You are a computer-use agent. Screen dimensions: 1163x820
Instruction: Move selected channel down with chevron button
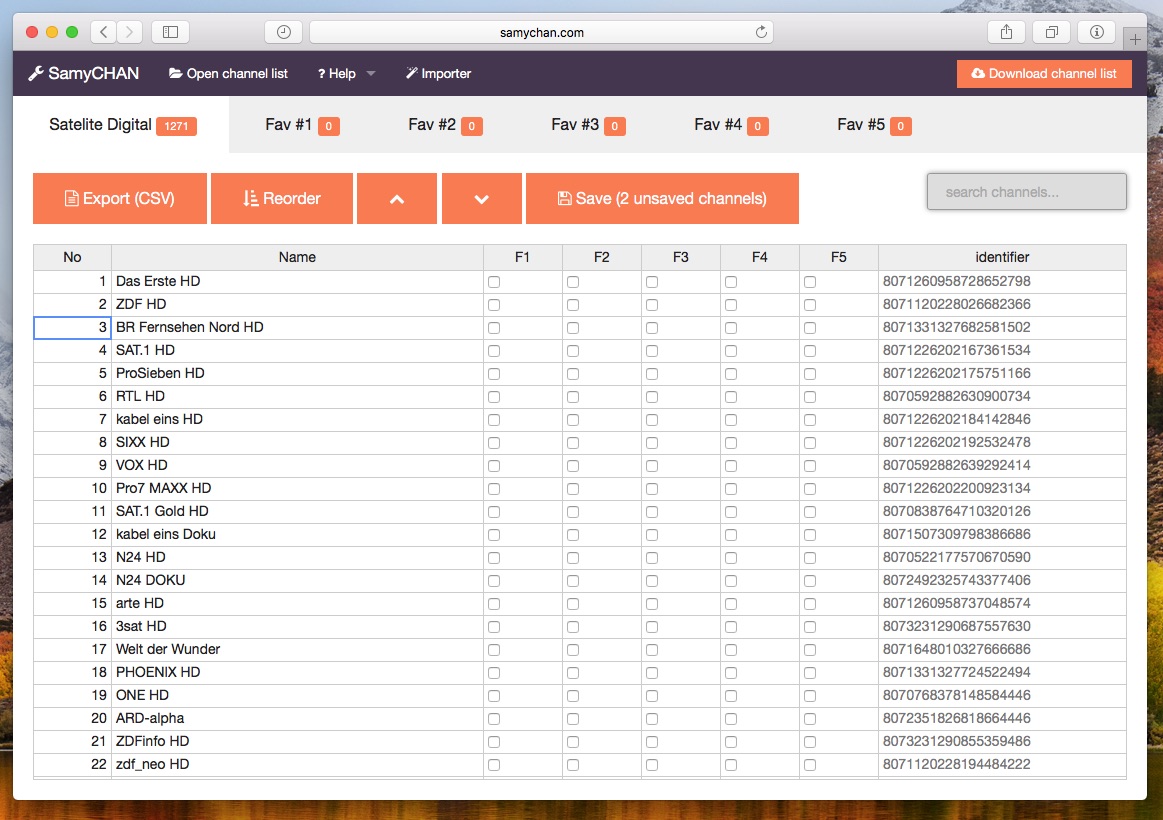pyautogui.click(x=482, y=199)
